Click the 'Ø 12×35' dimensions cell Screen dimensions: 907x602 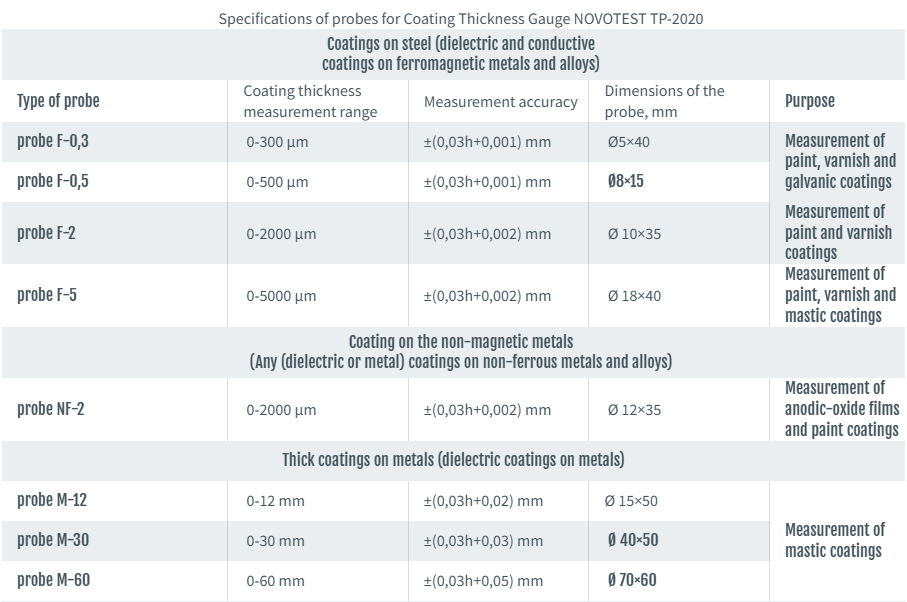[x=634, y=410]
